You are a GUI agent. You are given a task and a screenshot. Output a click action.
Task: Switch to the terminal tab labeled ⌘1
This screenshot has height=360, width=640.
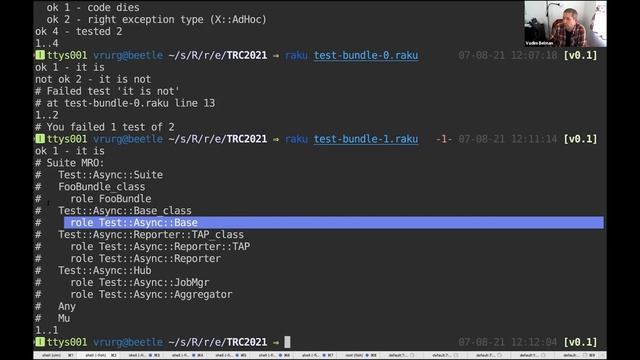tap(55, 356)
